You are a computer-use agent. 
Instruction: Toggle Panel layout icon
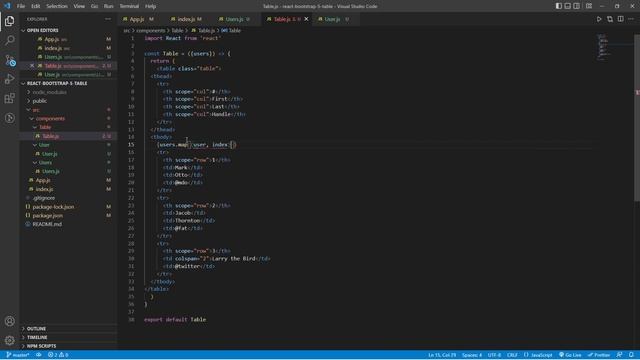pyautogui.click(x=567, y=6)
